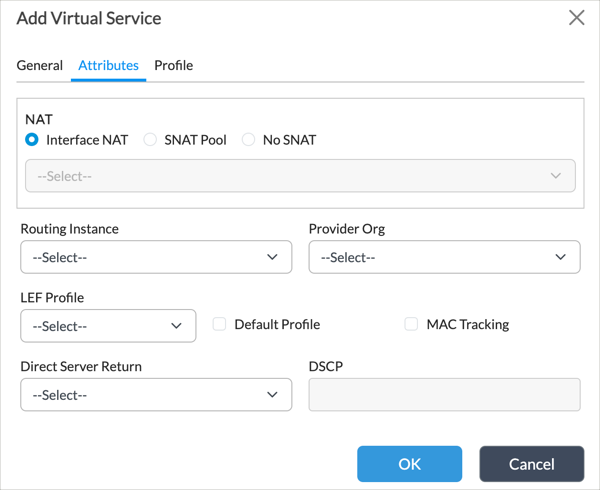Open the Provider Org dropdown
Screen dimensions: 600x490
[x=445, y=257]
